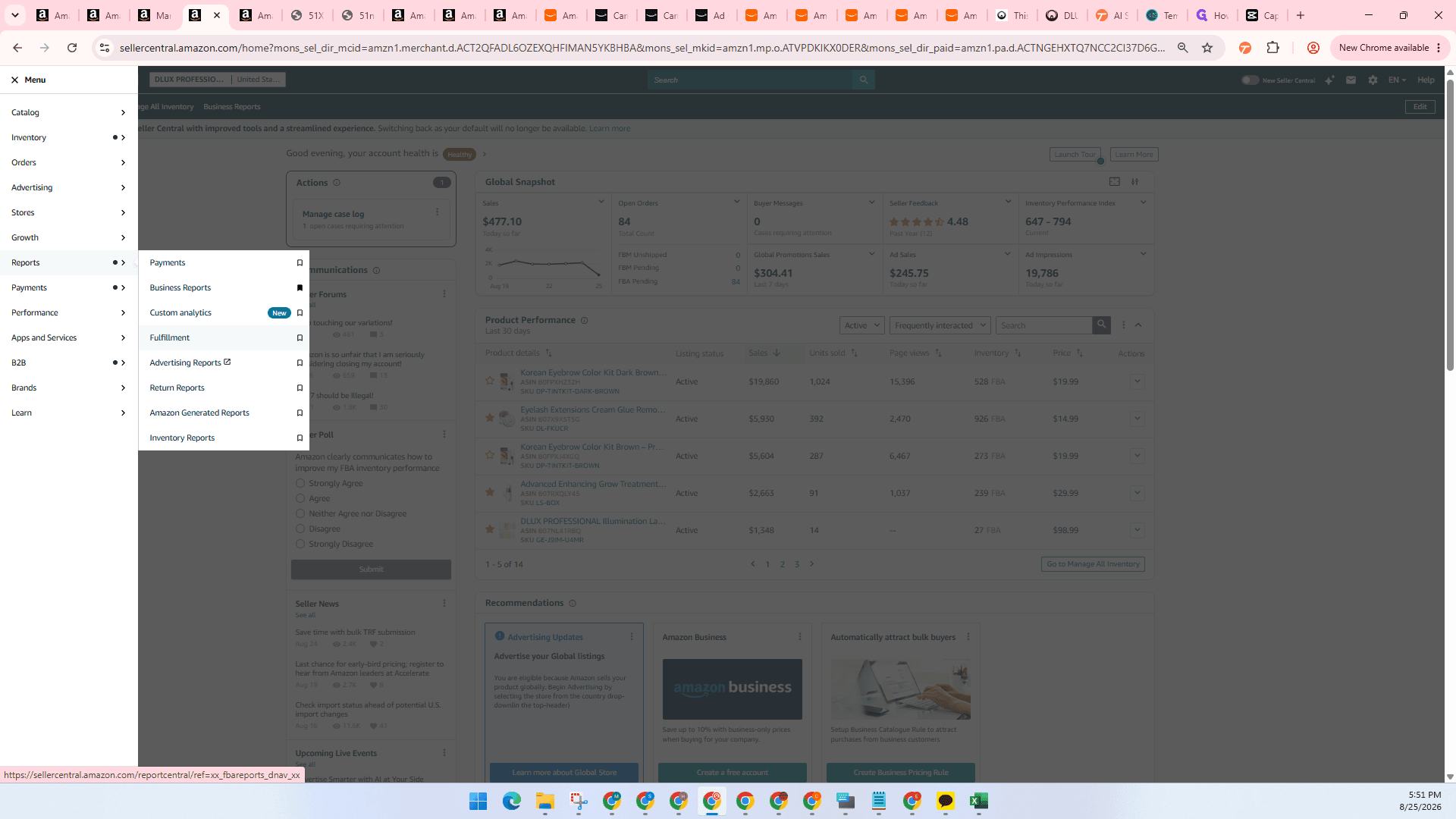1456x819 pixels.
Task: Bookmark the Inventory Reports item
Action: tap(300, 438)
